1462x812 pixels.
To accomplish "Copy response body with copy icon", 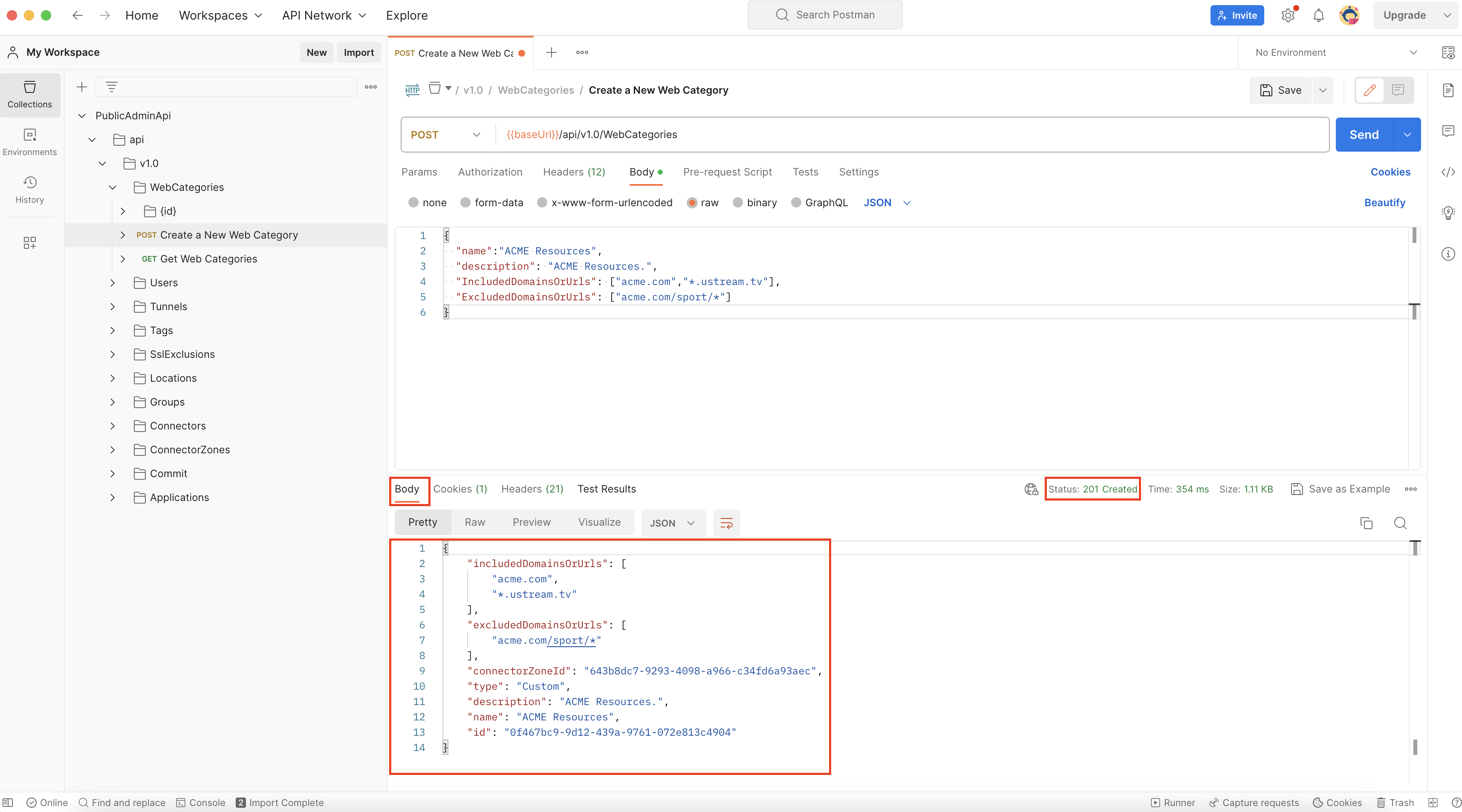I will tap(1366, 523).
